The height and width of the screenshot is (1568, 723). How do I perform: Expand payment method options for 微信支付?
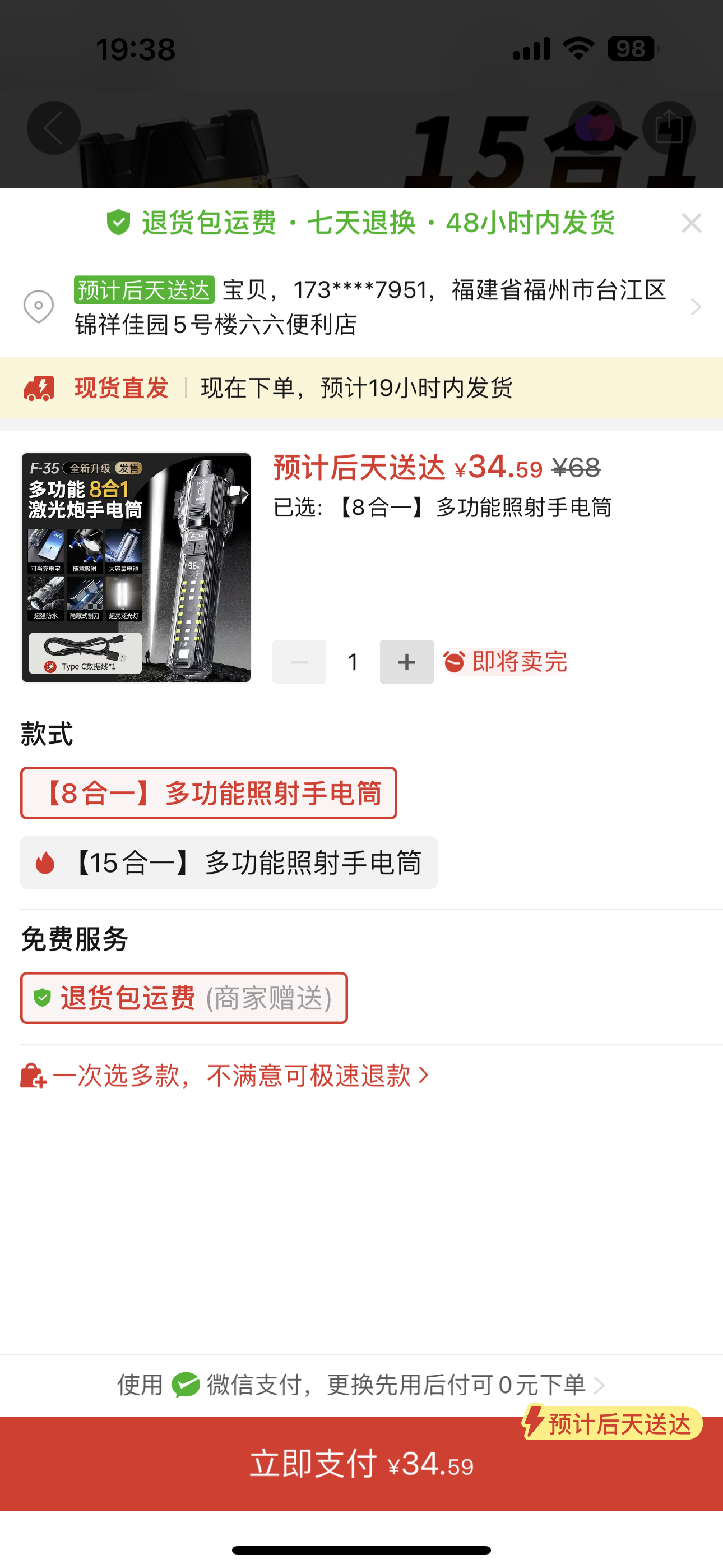(361, 1385)
